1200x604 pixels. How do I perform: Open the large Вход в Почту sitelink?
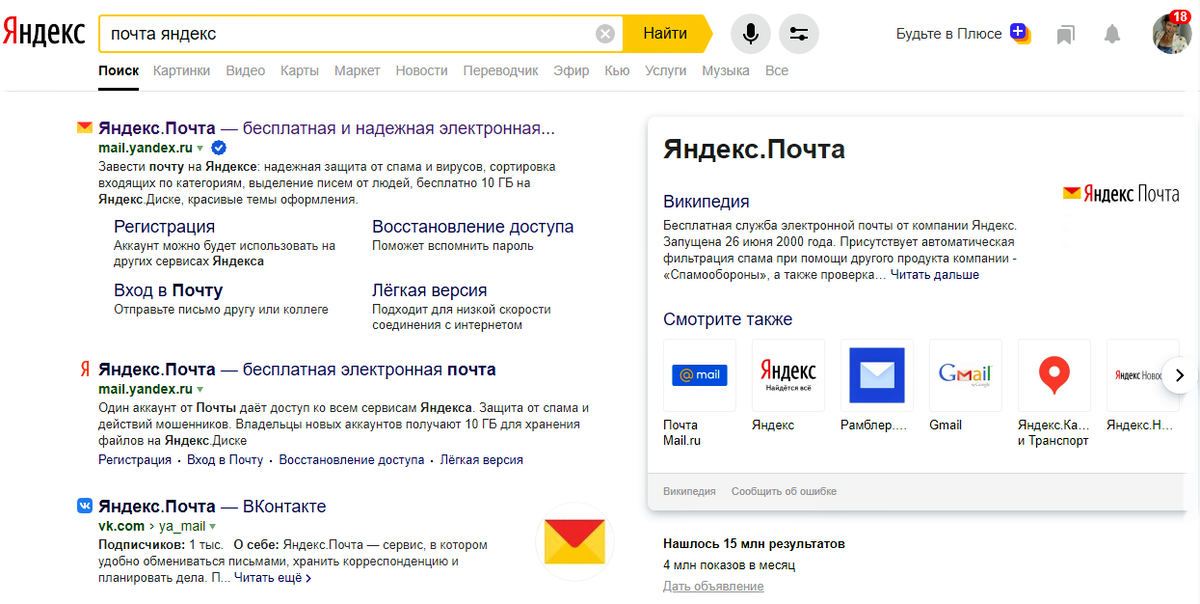pos(168,291)
